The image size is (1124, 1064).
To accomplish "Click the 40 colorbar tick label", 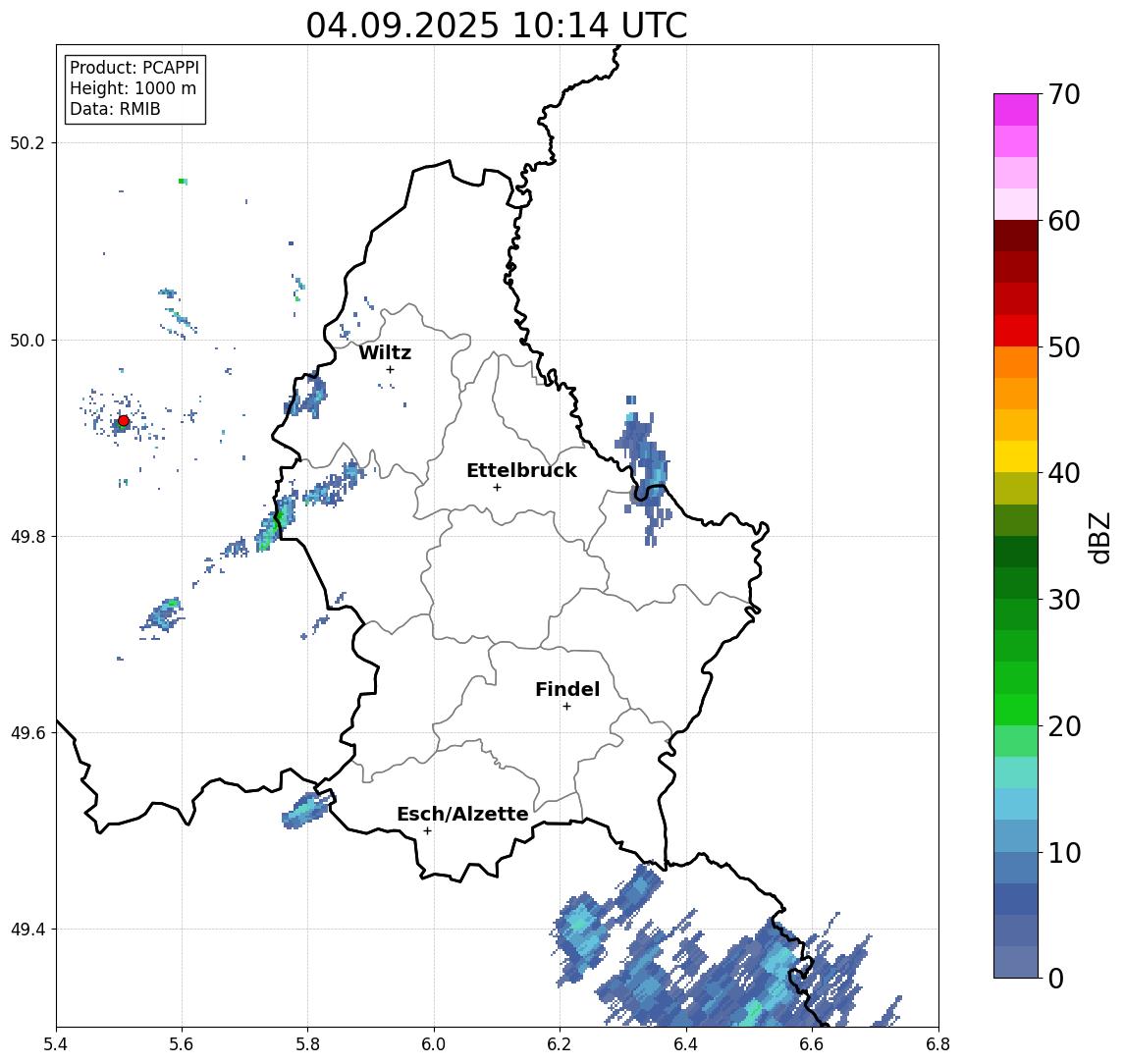I will pos(1064,473).
